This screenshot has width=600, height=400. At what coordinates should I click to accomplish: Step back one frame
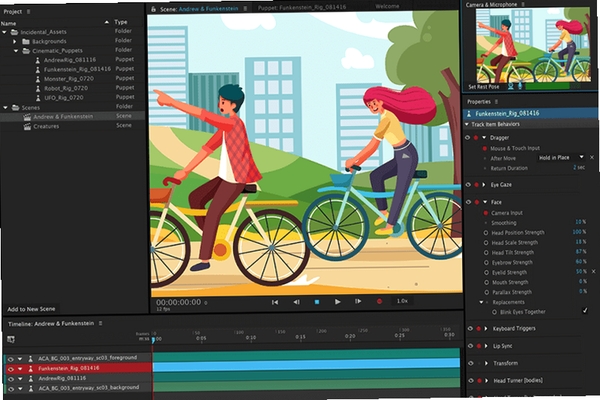pos(297,302)
